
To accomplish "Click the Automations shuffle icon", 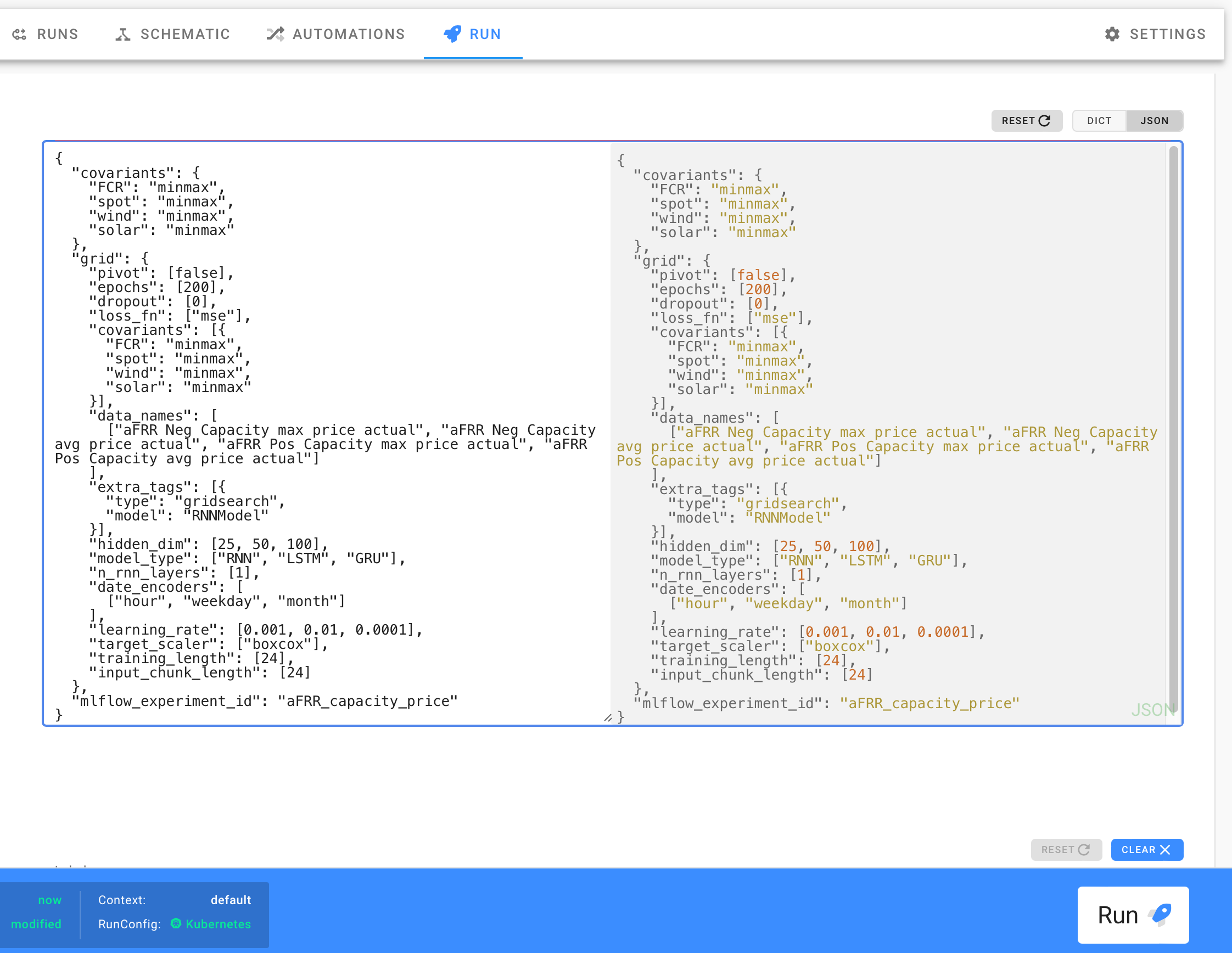I will click(275, 35).
